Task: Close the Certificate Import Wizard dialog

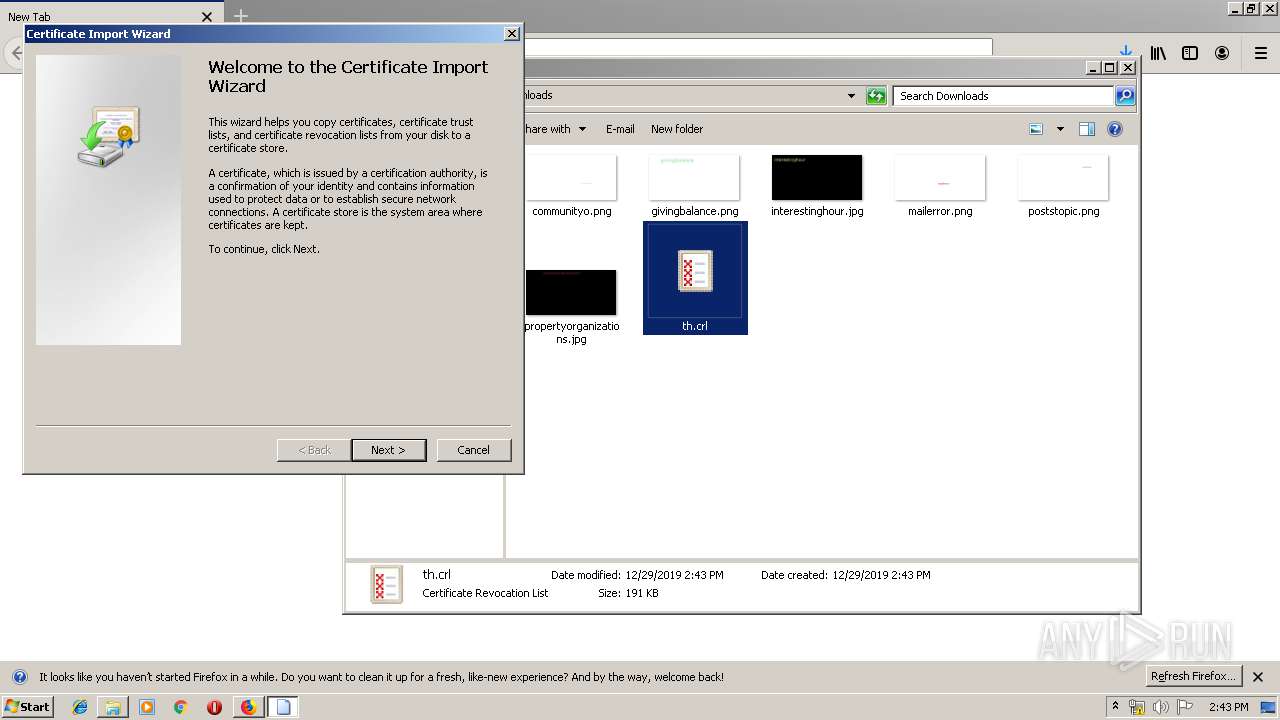Action: [x=512, y=33]
